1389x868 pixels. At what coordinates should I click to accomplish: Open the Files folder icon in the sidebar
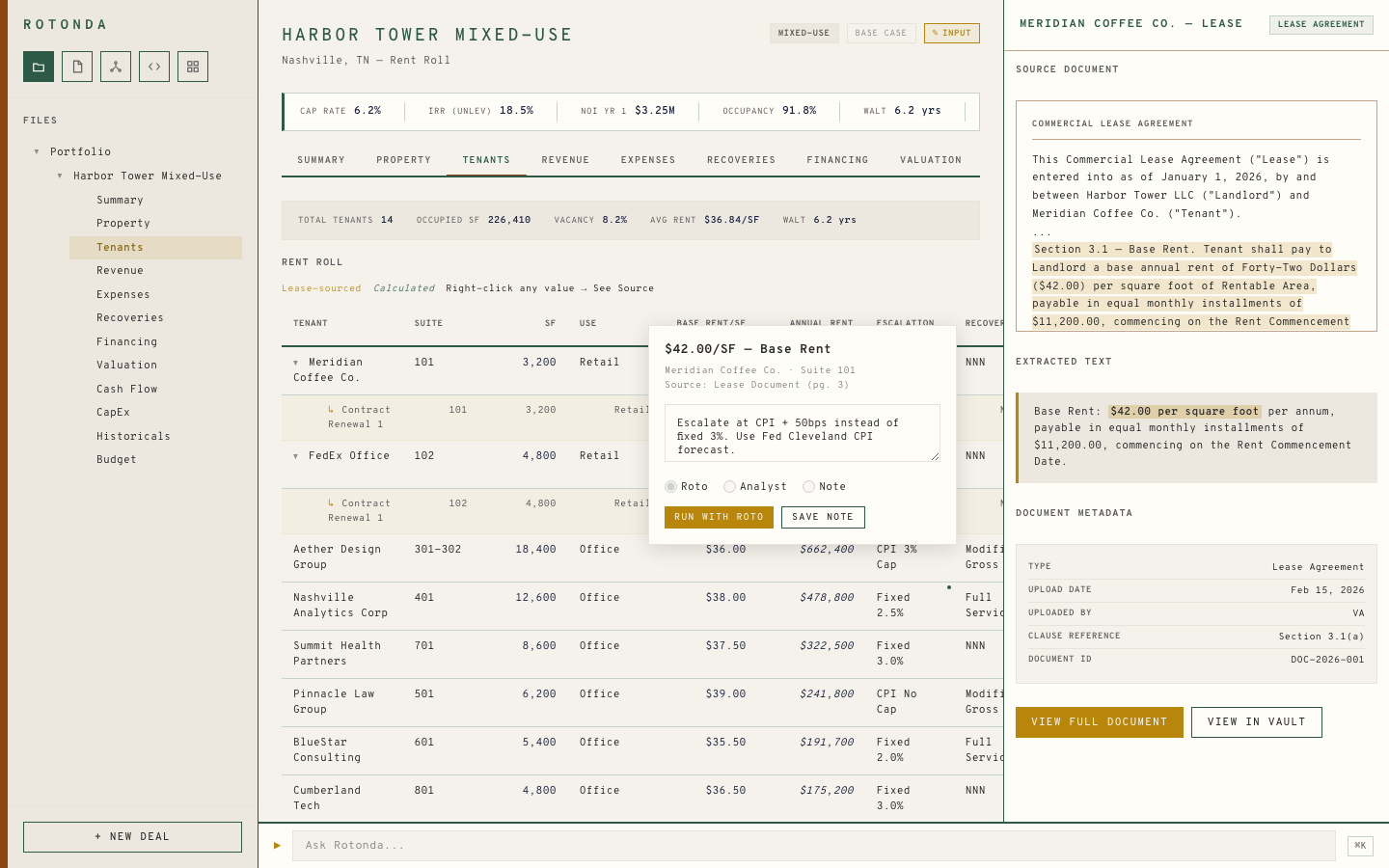tap(39, 66)
